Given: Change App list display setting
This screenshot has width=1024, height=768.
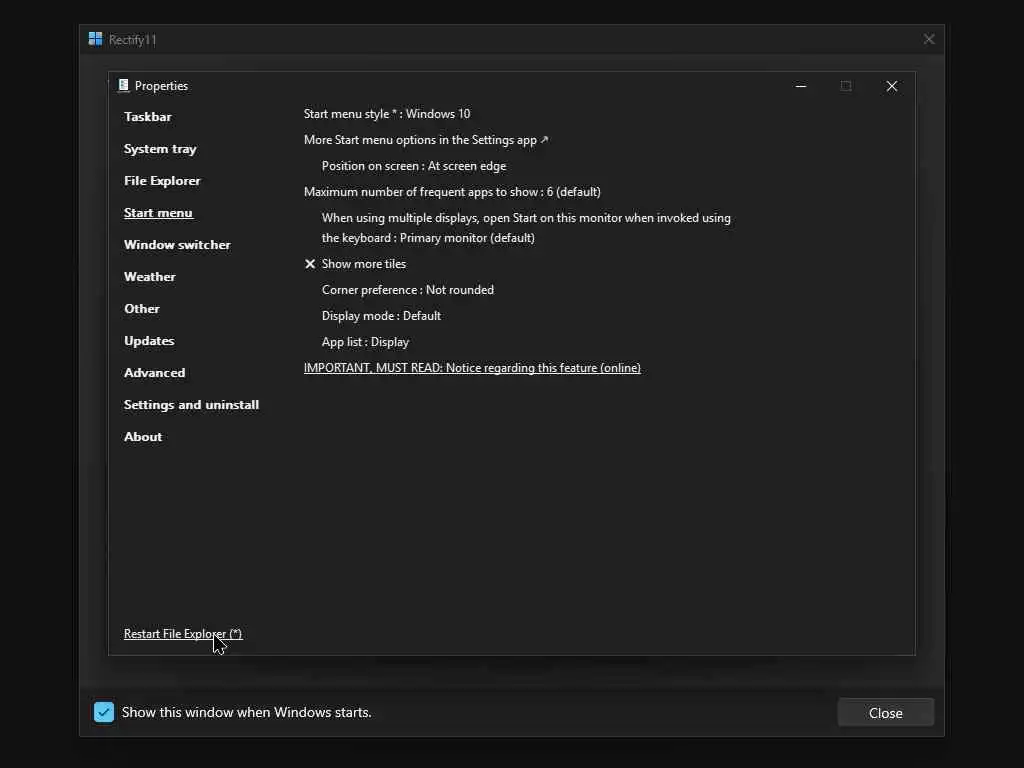Looking at the screenshot, I should [365, 342].
